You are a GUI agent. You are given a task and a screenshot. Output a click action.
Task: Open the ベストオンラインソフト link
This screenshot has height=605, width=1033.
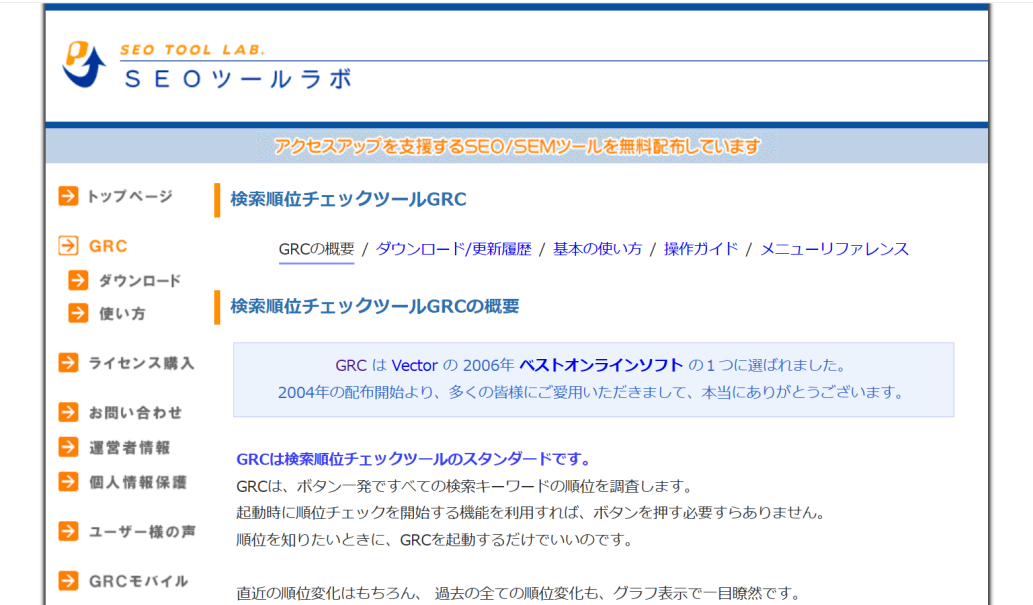[601, 365]
